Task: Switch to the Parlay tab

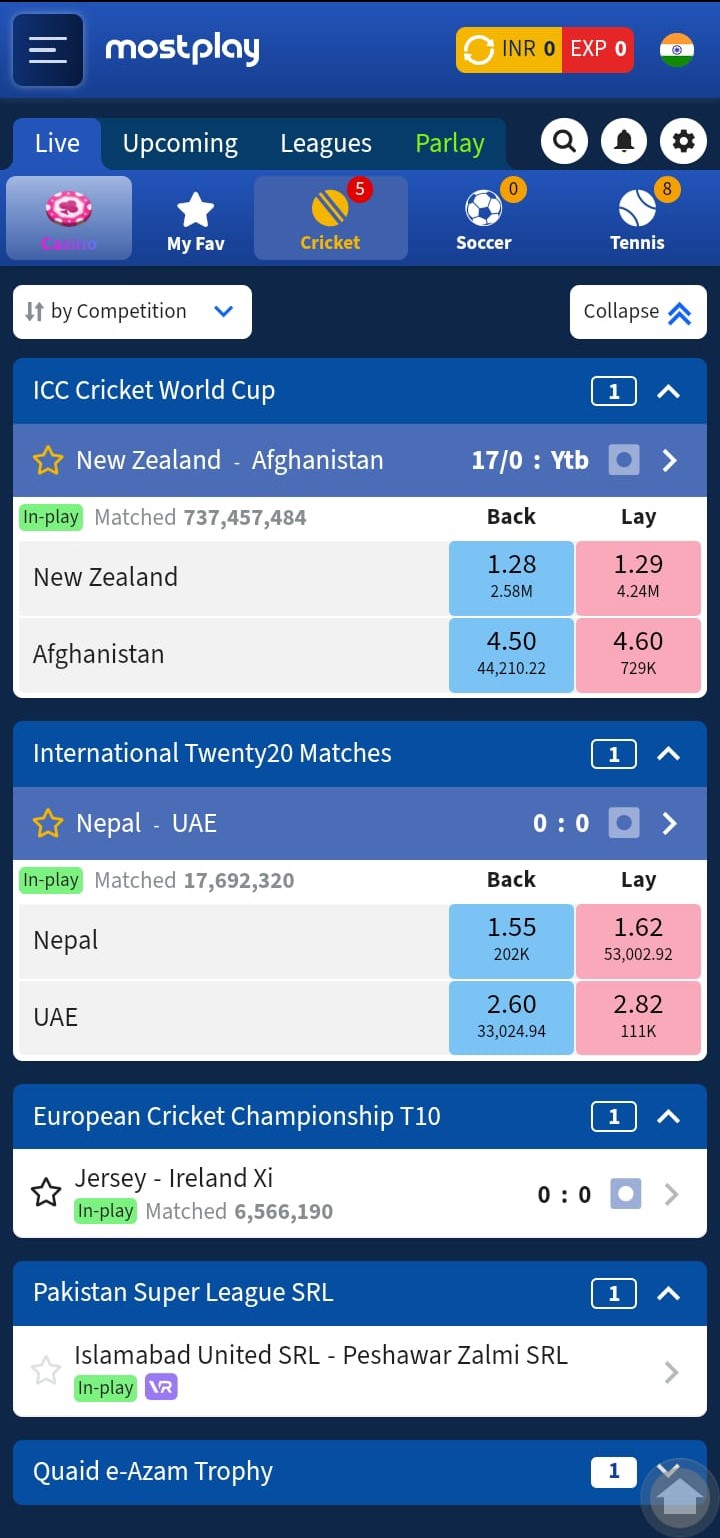Action: [450, 144]
